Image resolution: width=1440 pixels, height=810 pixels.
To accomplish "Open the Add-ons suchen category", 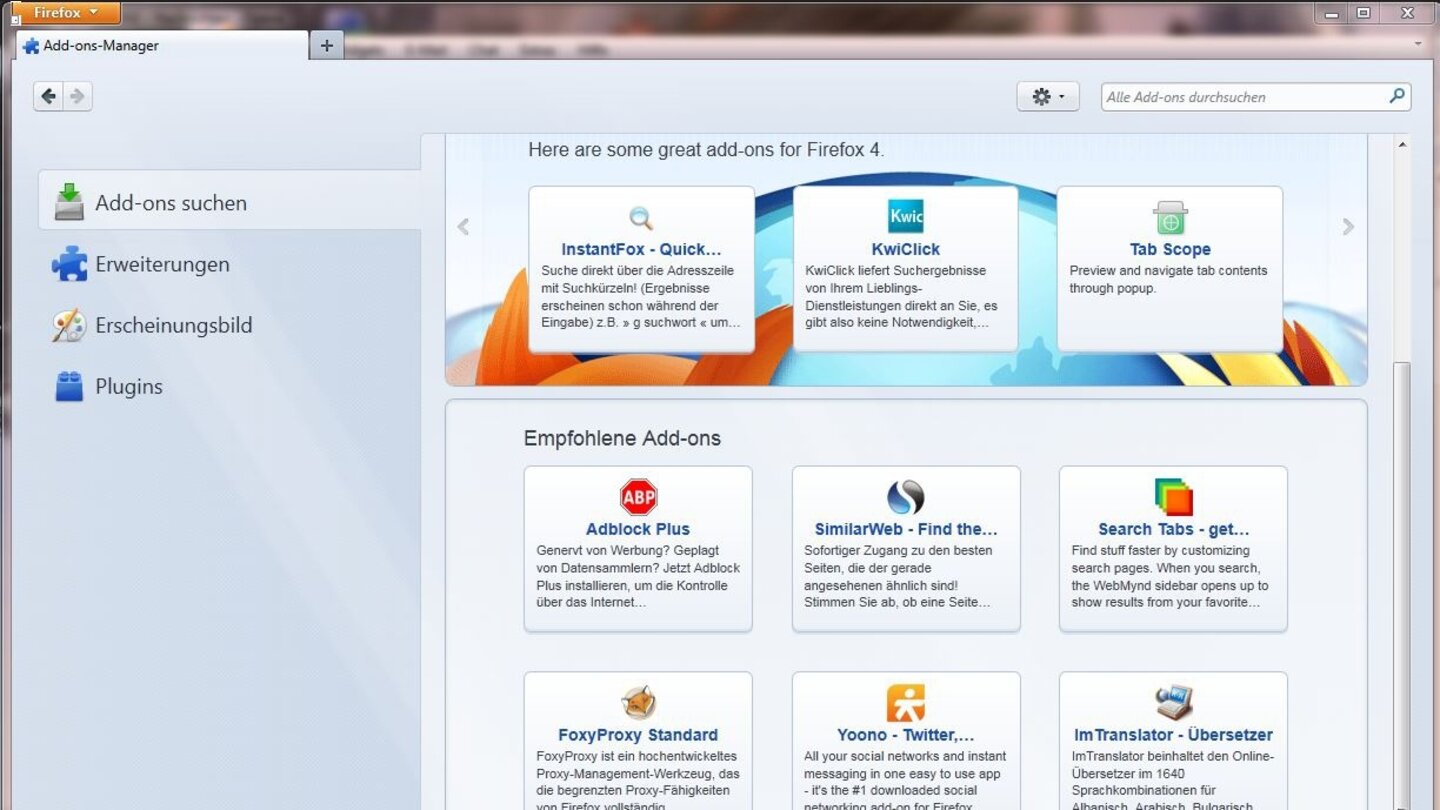I will pyautogui.click(x=230, y=202).
